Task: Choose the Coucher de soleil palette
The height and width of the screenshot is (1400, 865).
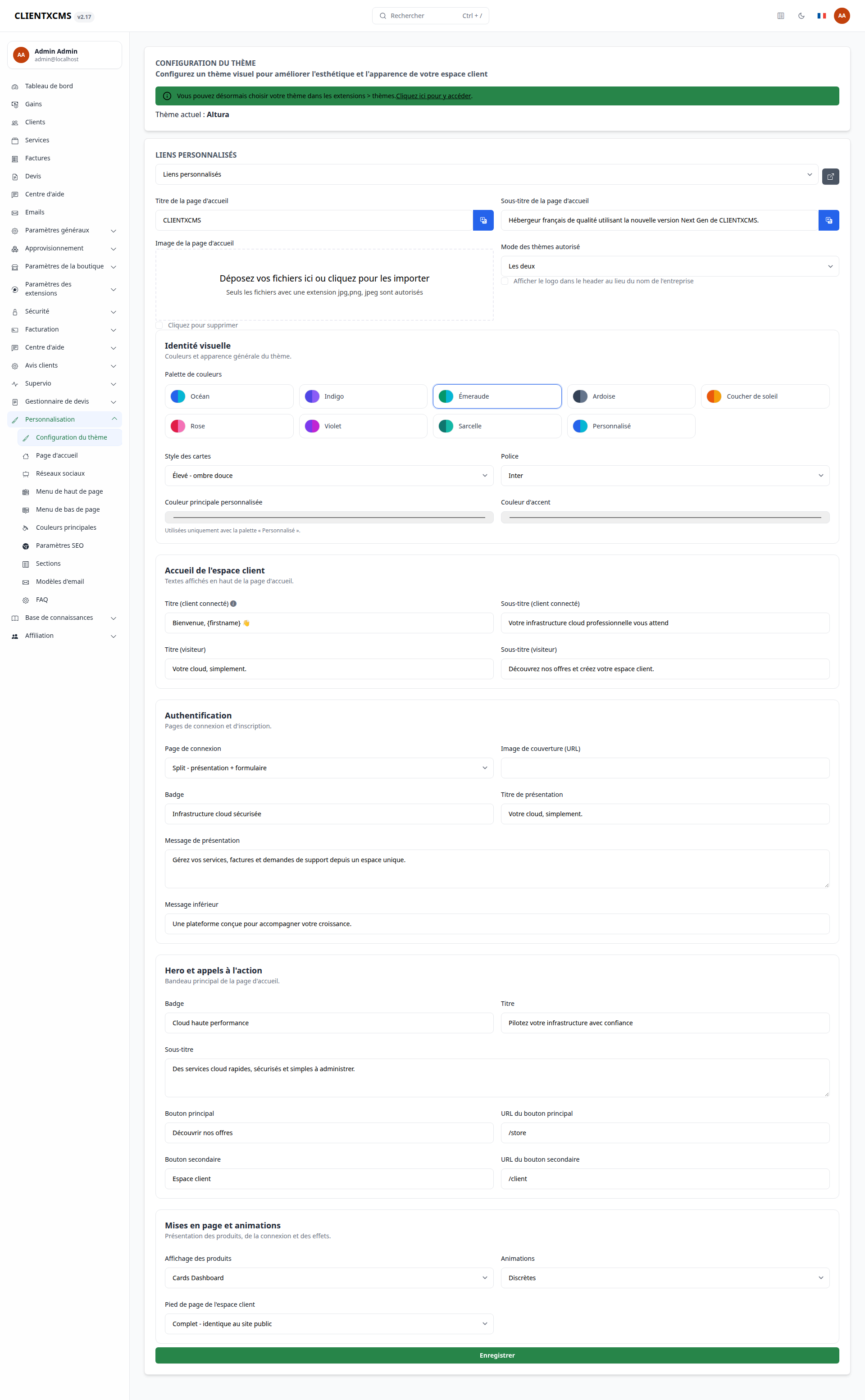Action: [x=765, y=396]
